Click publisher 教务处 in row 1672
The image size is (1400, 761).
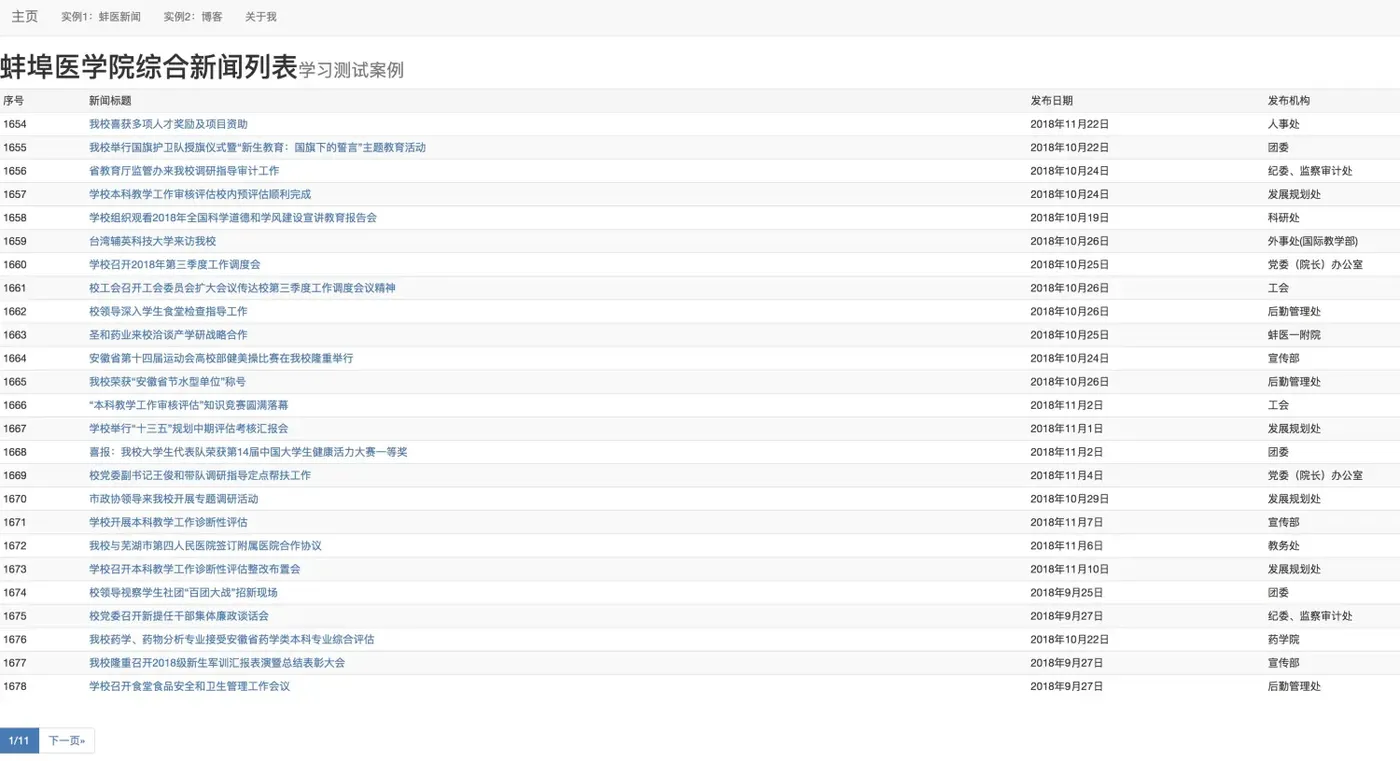1284,546
